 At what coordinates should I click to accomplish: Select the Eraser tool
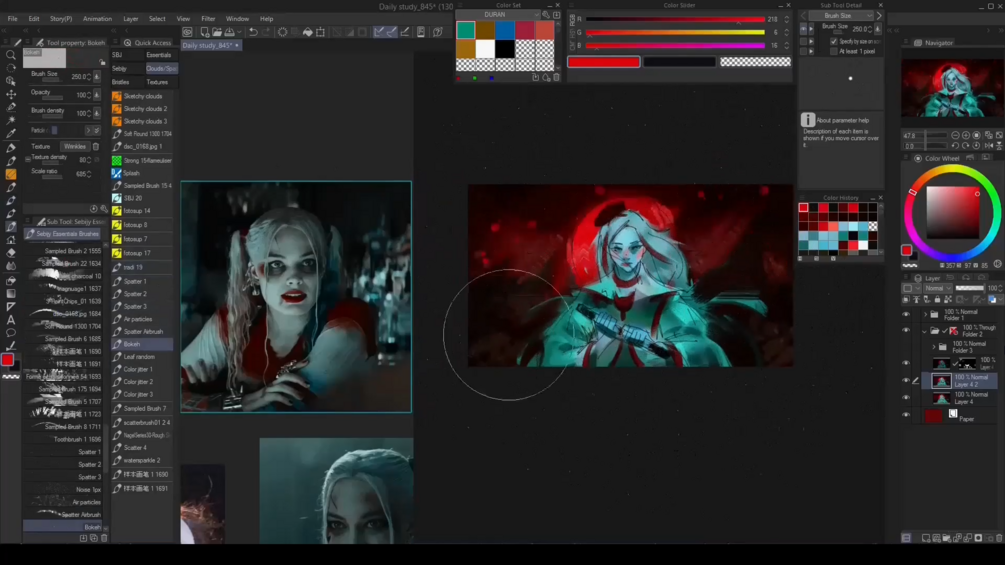[11, 252]
